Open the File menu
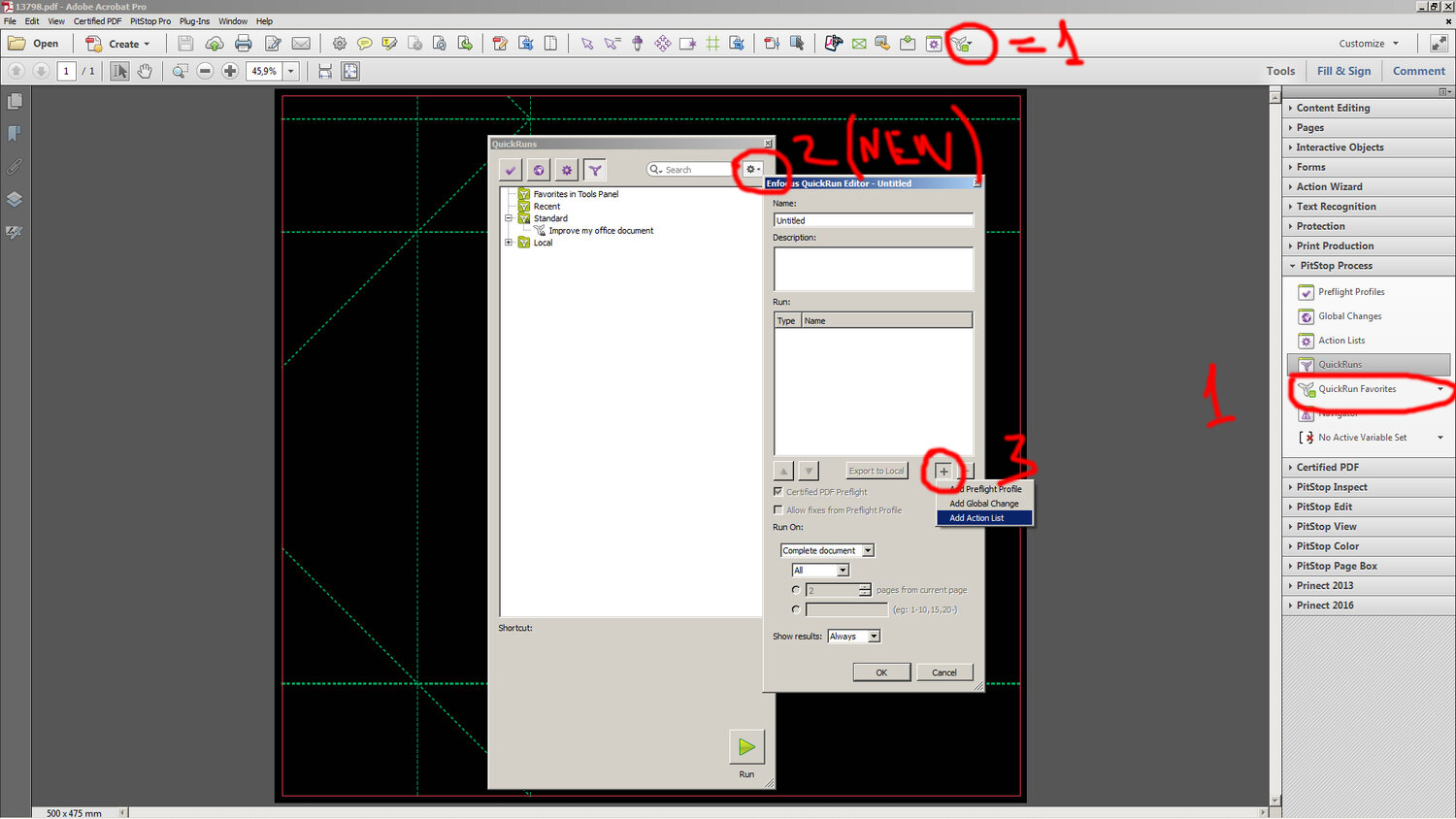 coord(10,20)
